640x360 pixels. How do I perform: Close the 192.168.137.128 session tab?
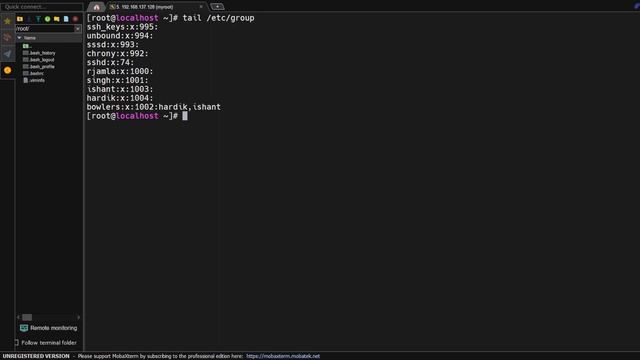pos(201,7)
